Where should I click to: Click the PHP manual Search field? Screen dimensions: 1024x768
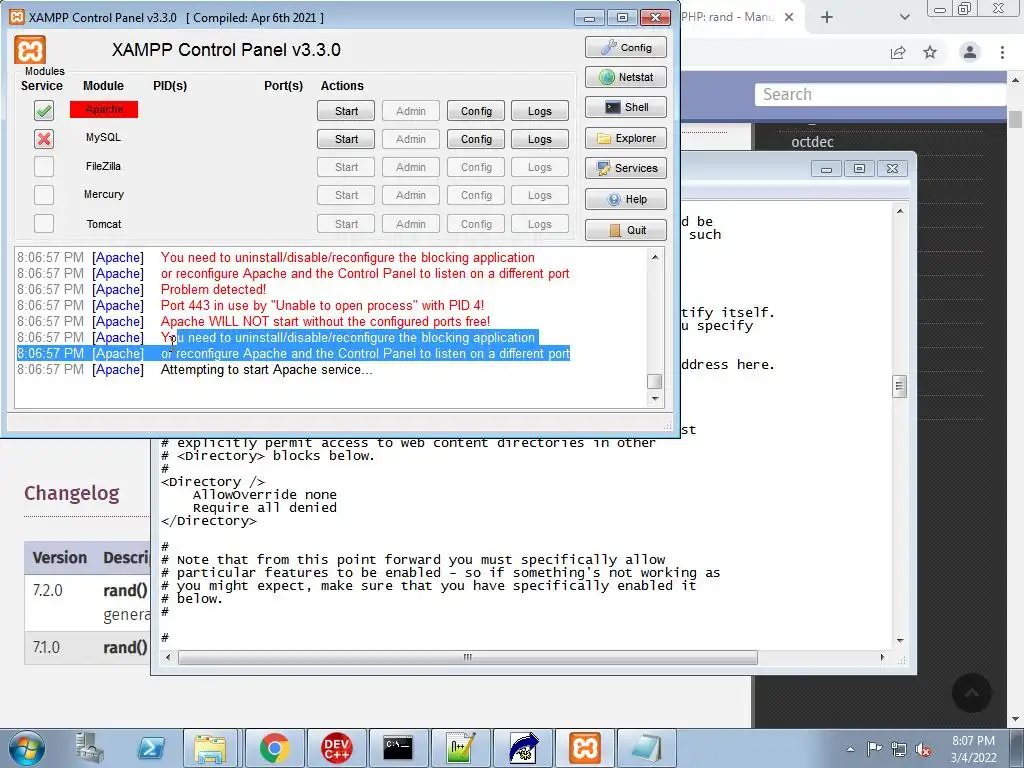click(882, 94)
